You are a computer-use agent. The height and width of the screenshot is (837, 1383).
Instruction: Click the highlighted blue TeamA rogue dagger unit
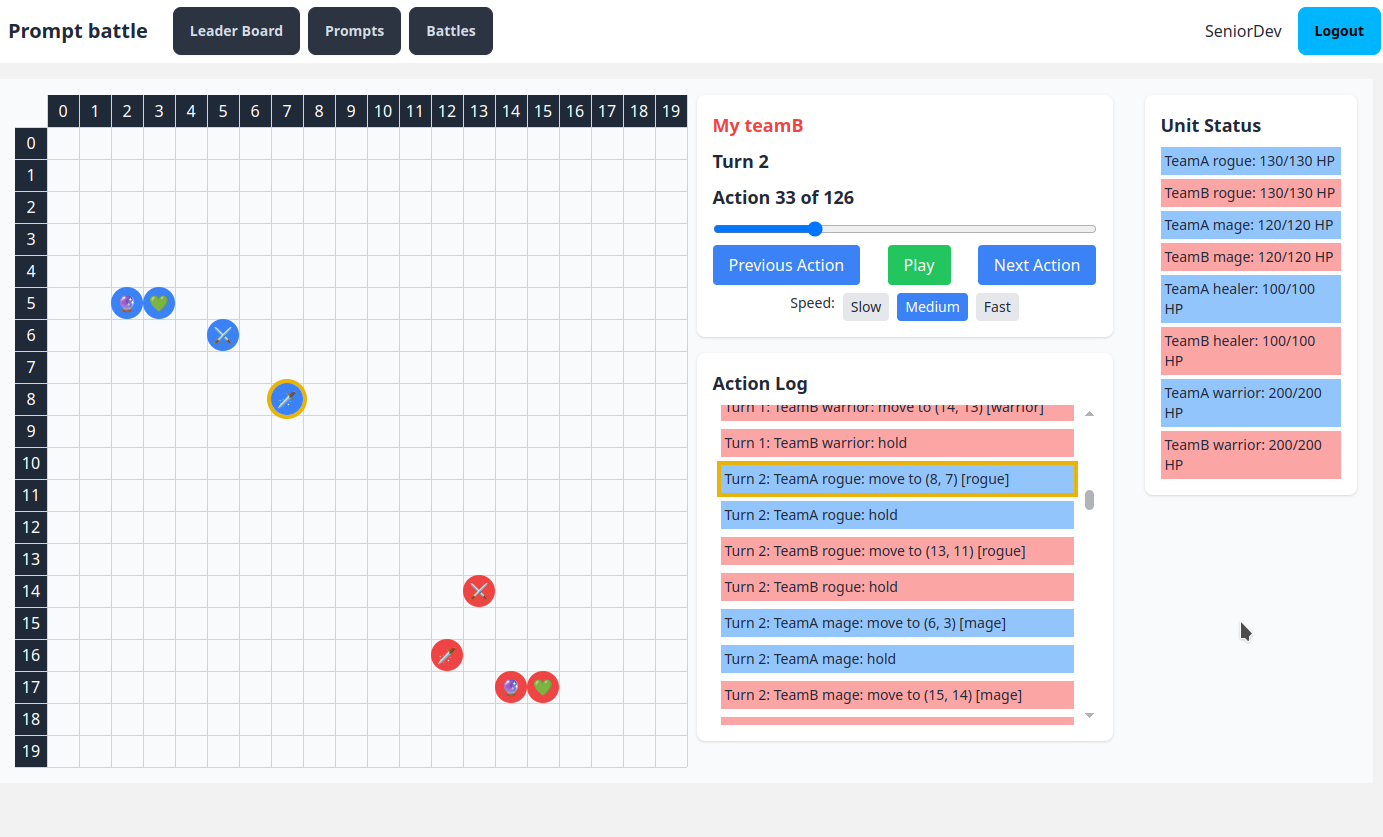[x=287, y=399]
